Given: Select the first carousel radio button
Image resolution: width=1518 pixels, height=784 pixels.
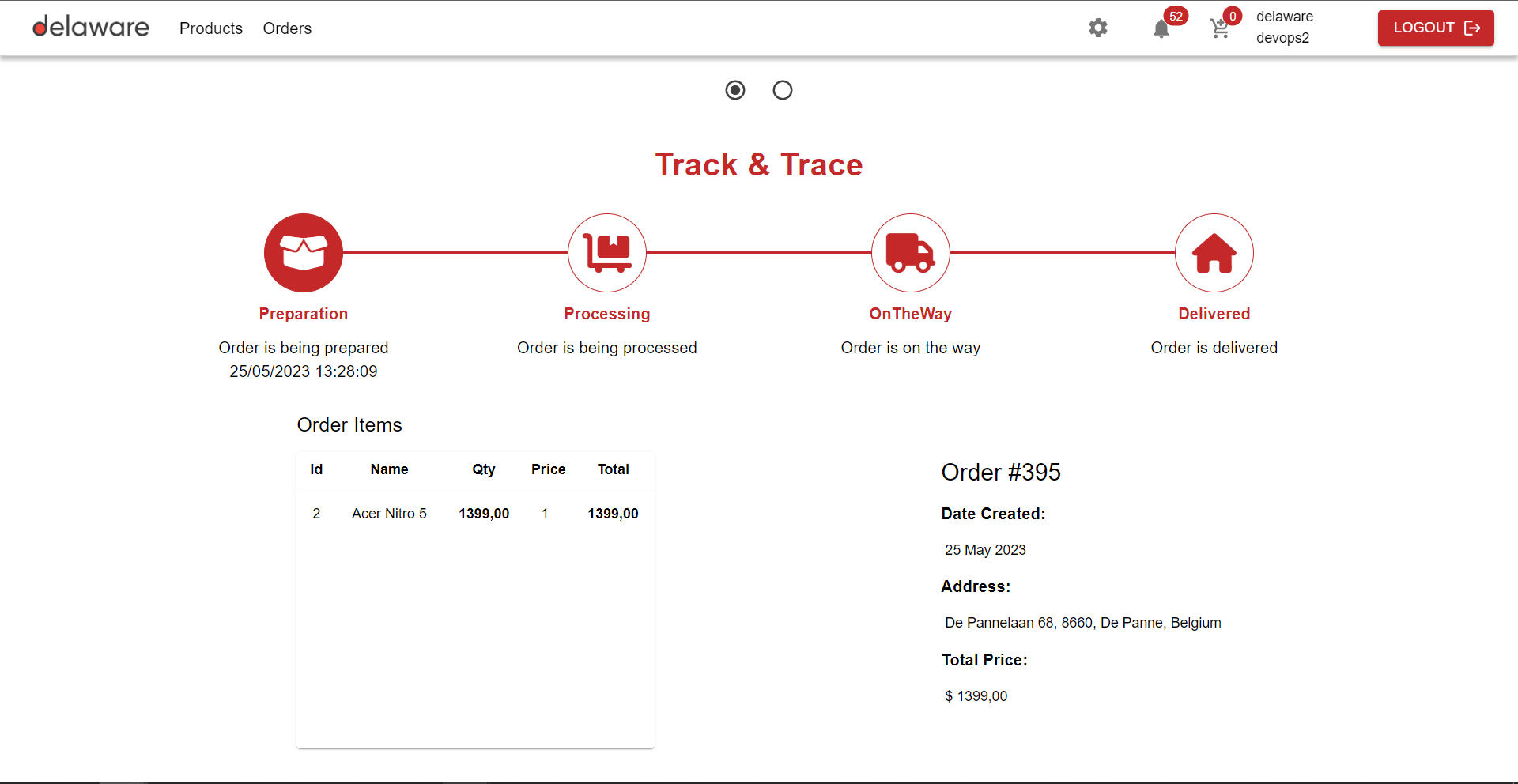Looking at the screenshot, I should pos(734,89).
